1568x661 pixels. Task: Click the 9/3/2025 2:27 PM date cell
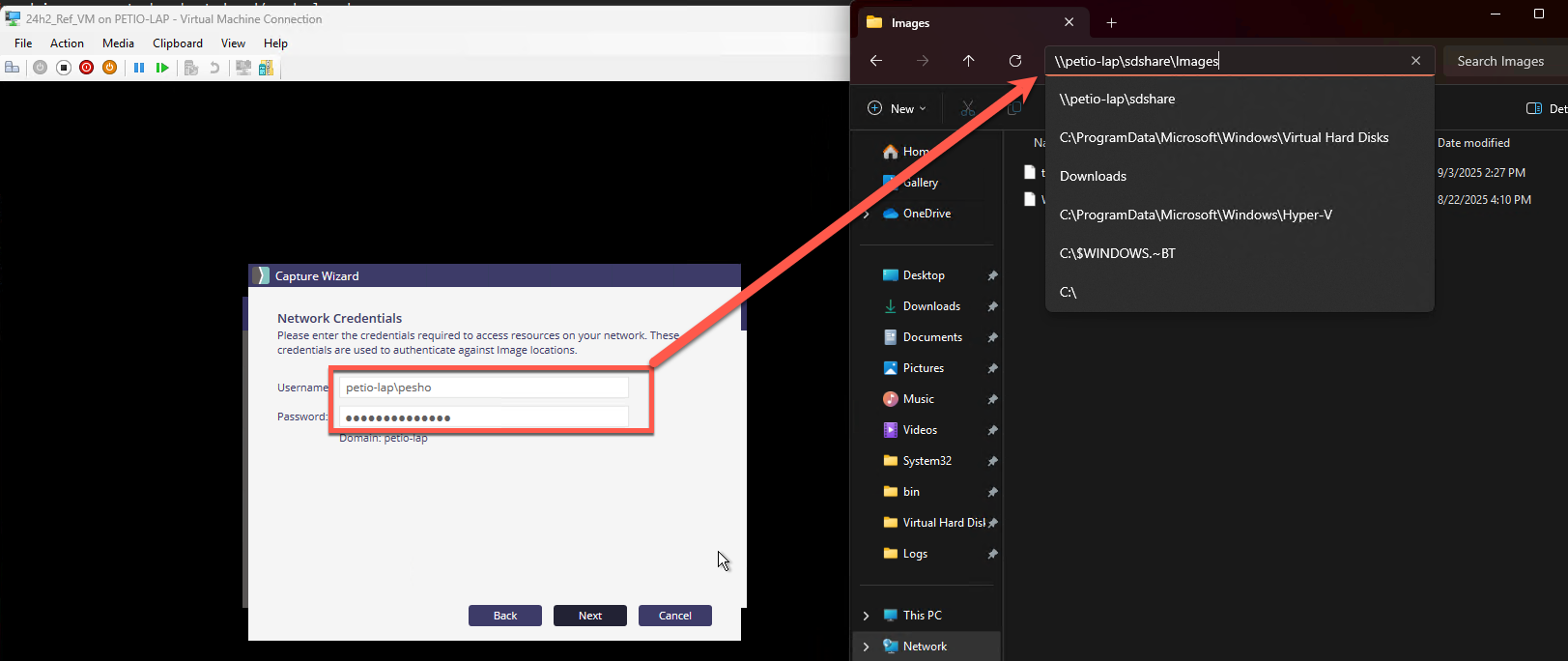click(1481, 173)
